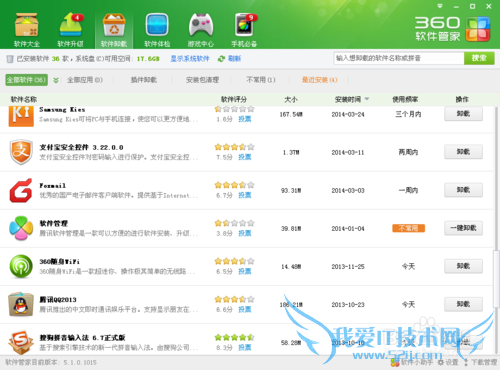This screenshot has height=370, width=500.
Task: Switch to 插件卸载 tab
Action: pyautogui.click(x=144, y=80)
